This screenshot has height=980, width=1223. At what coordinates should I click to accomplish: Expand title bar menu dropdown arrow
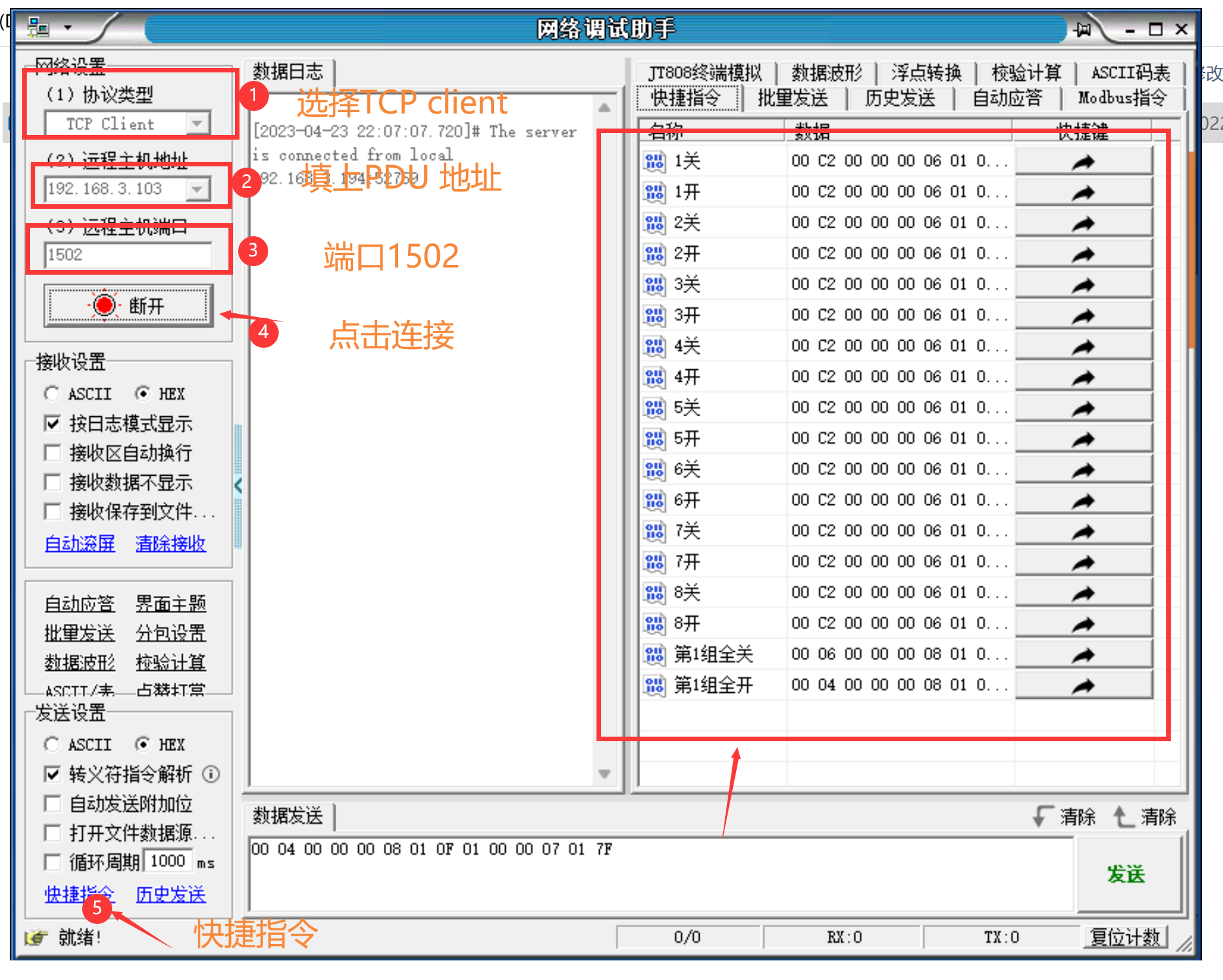pyautogui.click(x=68, y=28)
